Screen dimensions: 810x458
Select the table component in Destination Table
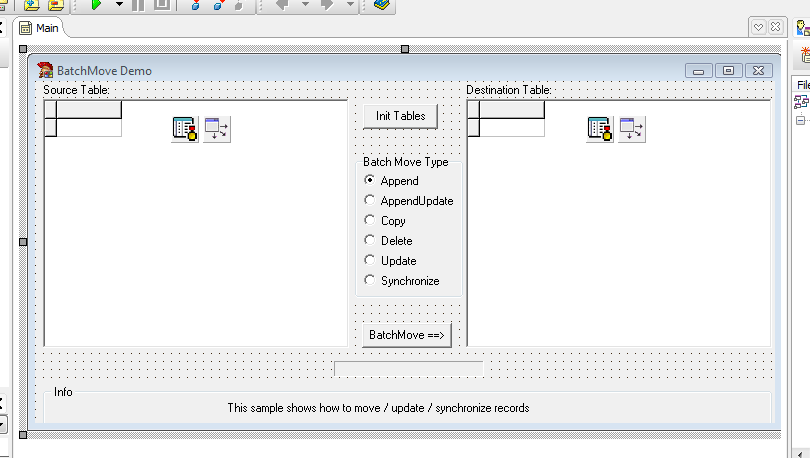coord(600,129)
